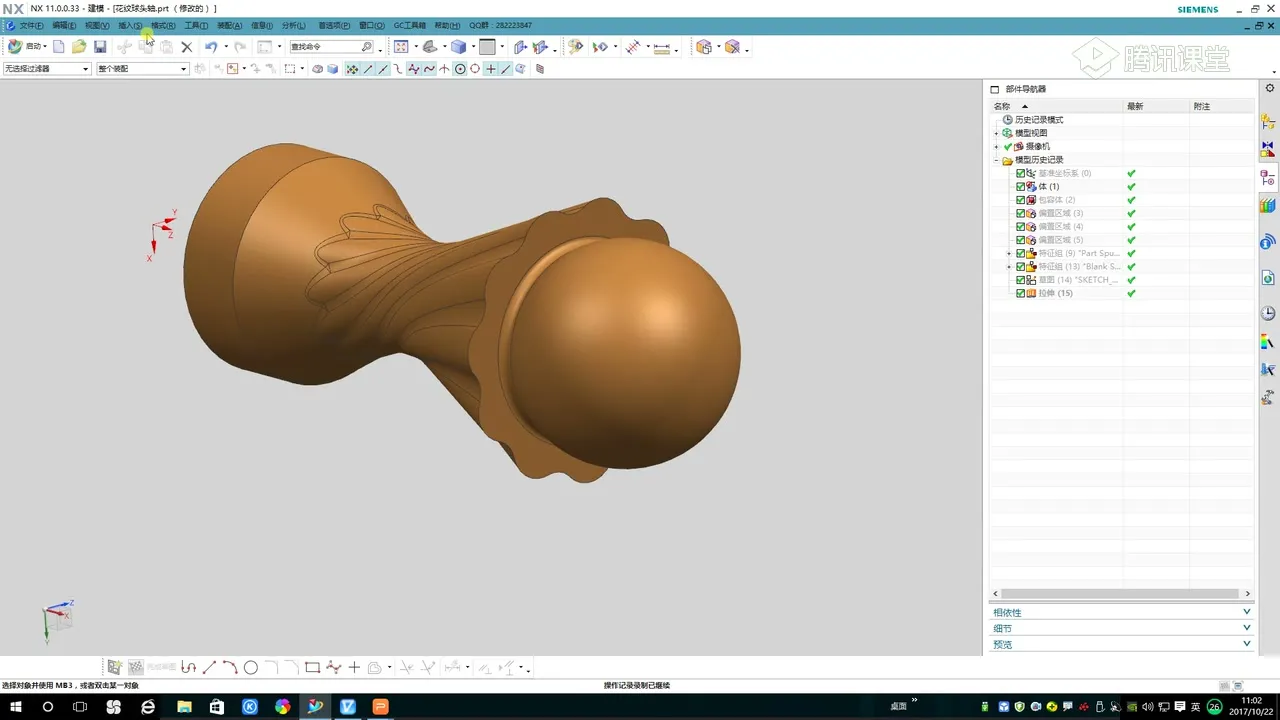Uncheck the 拉伸 (15) feature checkbox
1280x720 pixels.
point(1020,293)
